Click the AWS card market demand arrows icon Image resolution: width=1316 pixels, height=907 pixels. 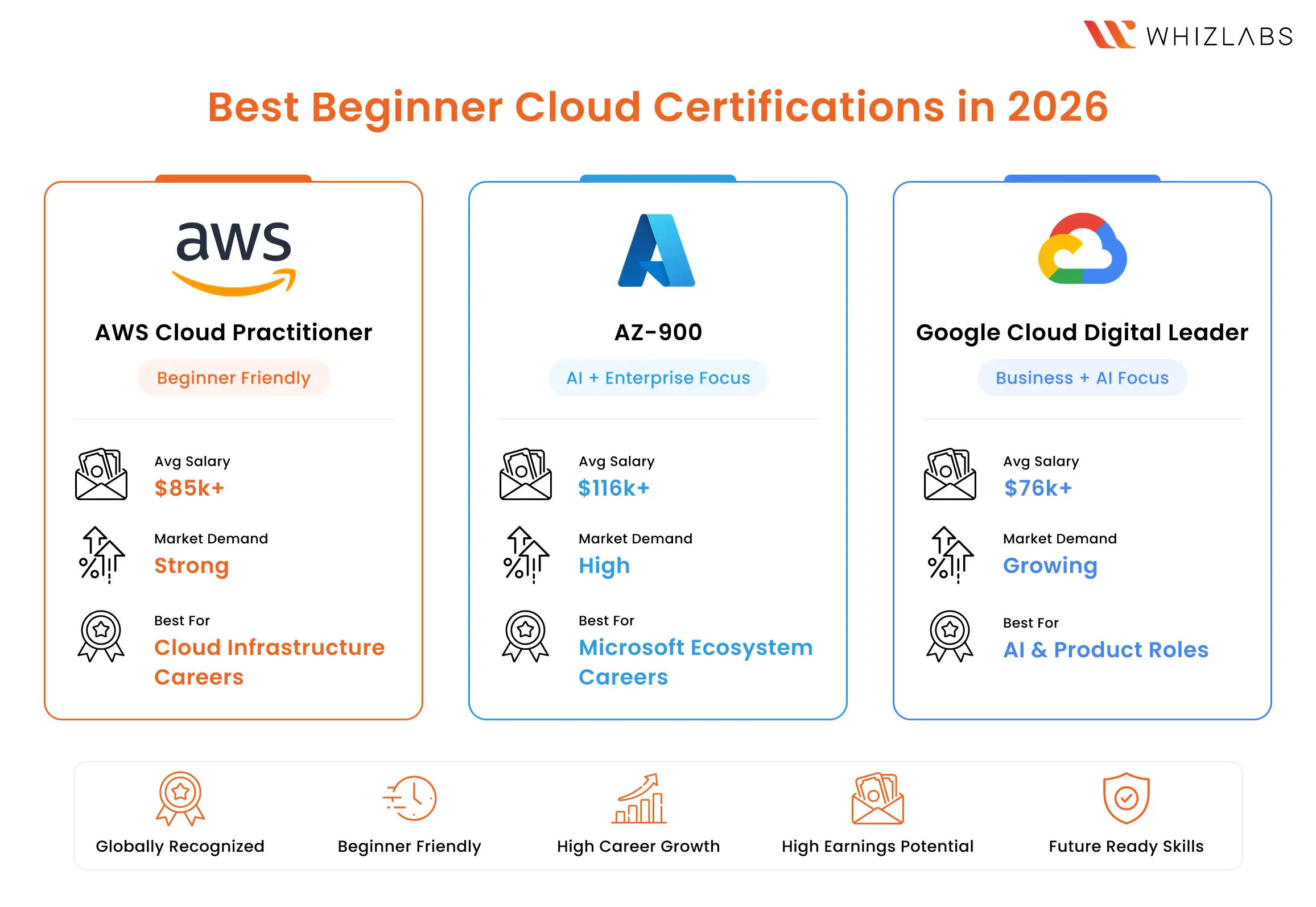101,555
